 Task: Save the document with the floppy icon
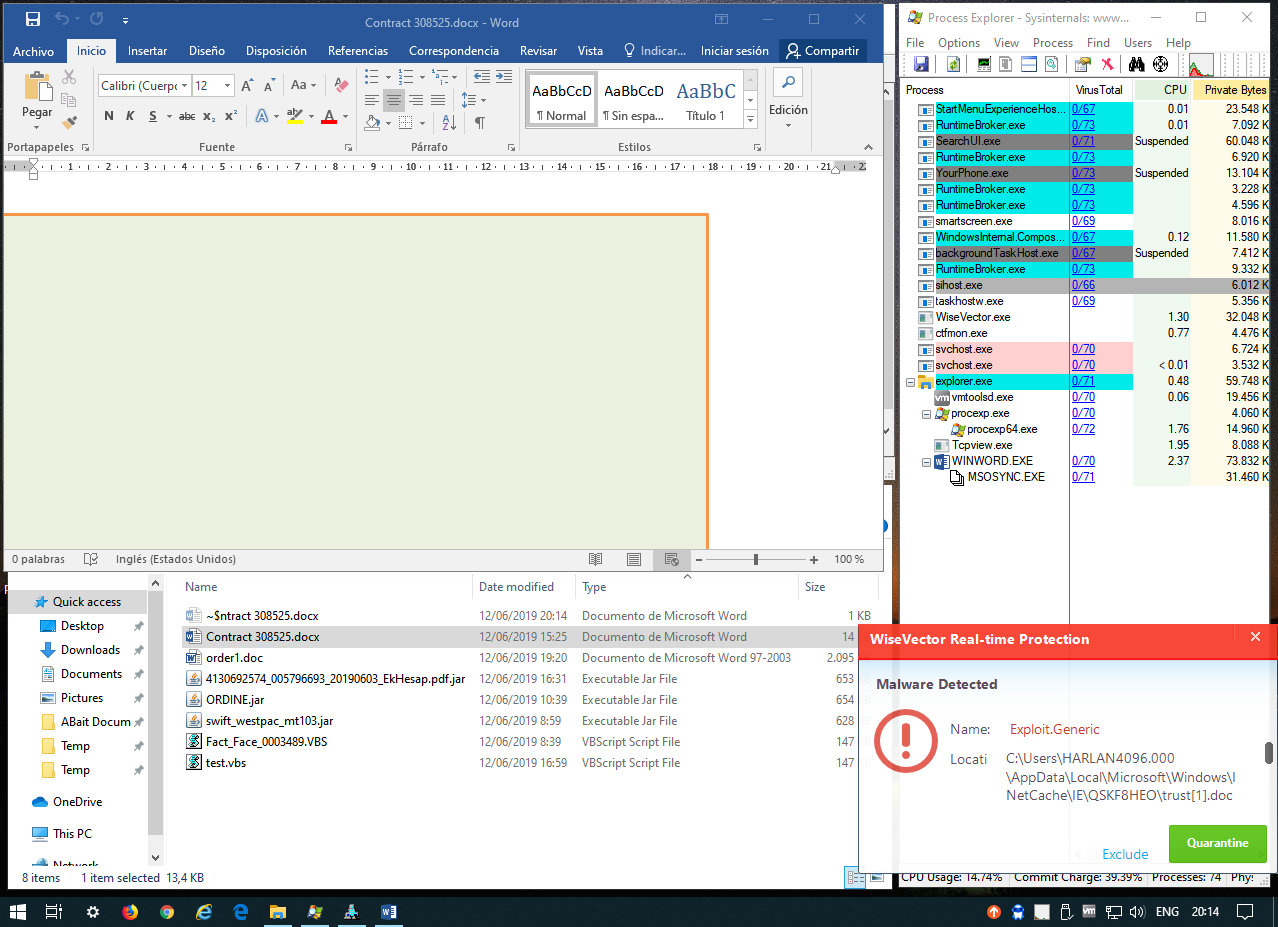32,19
